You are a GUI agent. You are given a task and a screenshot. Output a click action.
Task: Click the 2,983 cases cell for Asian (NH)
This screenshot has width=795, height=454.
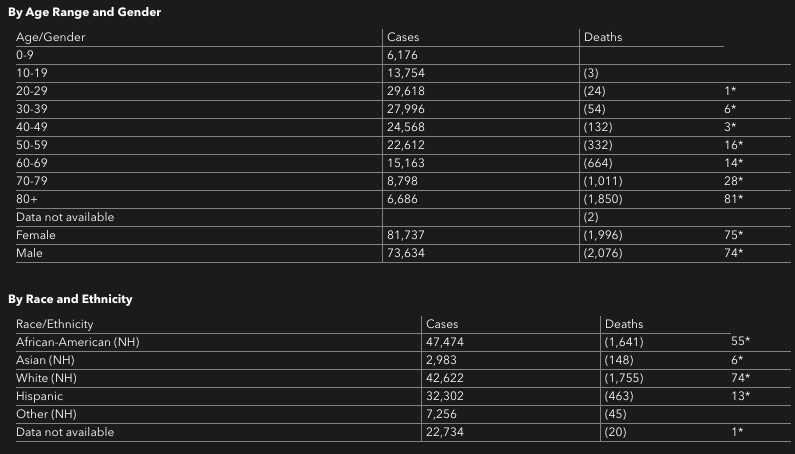443,360
